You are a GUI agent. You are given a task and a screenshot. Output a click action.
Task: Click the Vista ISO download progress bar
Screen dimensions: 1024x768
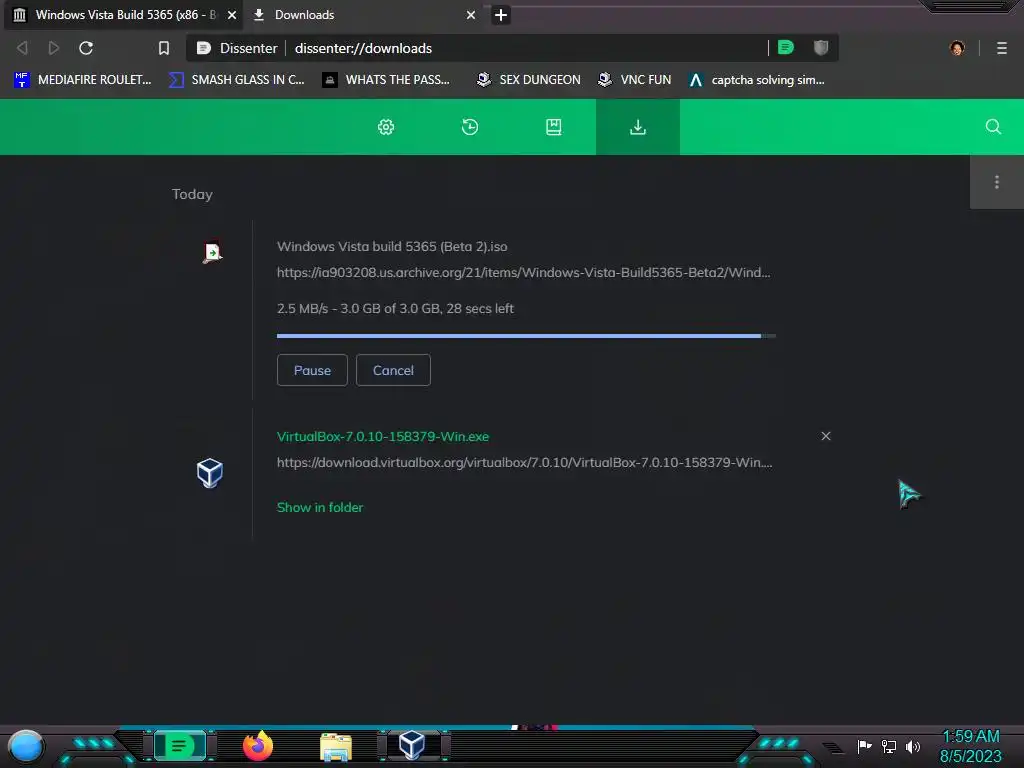526,336
